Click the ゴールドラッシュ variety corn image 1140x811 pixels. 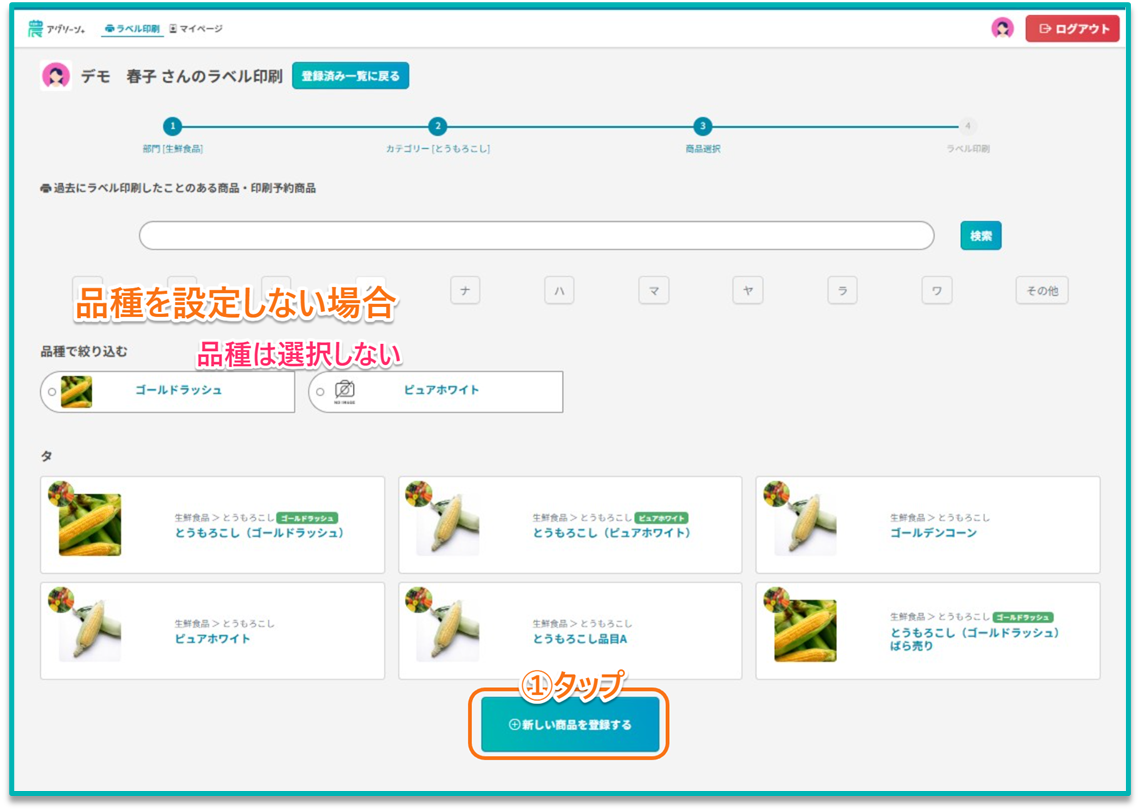click(76, 391)
